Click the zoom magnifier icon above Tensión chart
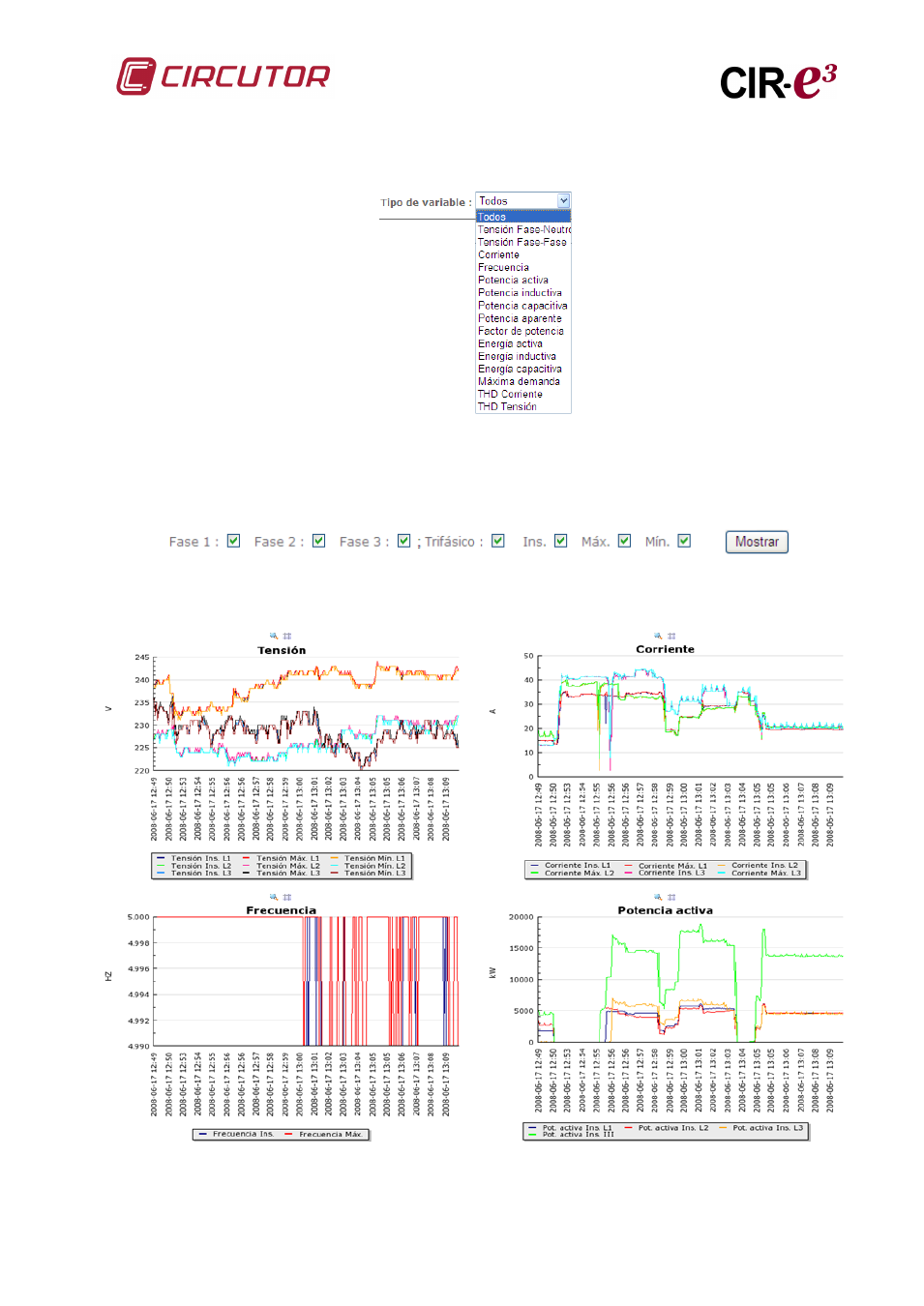Screen dimensions: 924x1306 click(274, 637)
